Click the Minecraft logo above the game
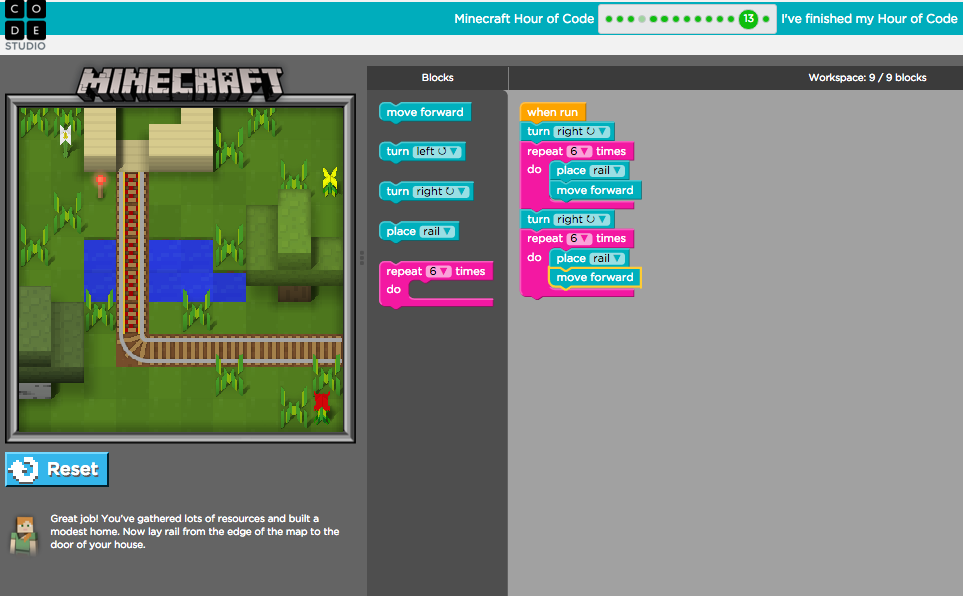 coord(180,83)
